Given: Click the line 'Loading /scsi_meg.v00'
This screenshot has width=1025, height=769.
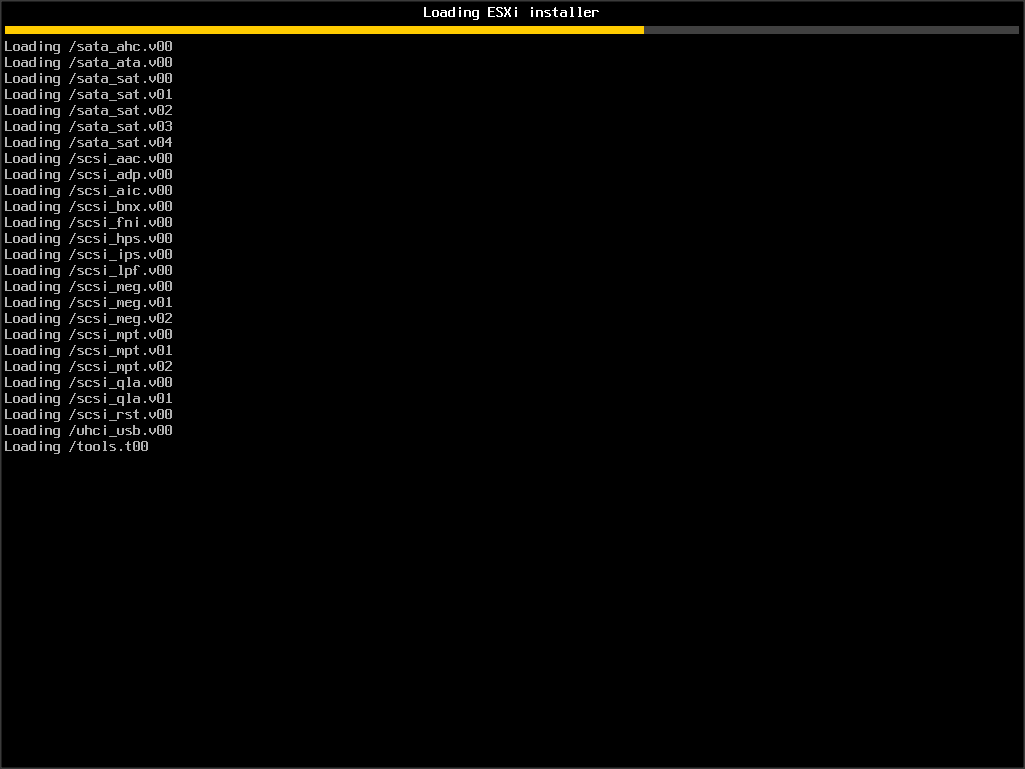Looking at the screenshot, I should point(88,287).
